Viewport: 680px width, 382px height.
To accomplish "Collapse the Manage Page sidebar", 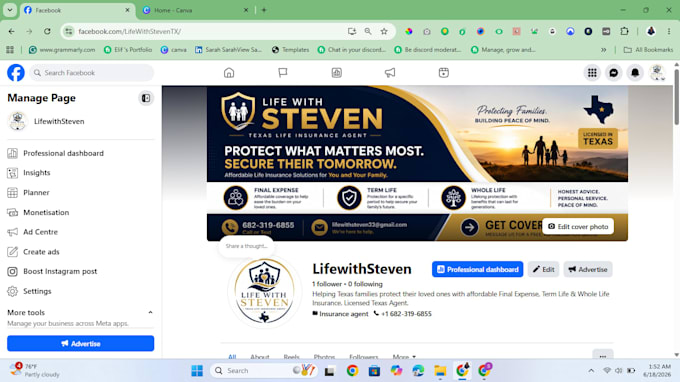I will click(x=146, y=98).
